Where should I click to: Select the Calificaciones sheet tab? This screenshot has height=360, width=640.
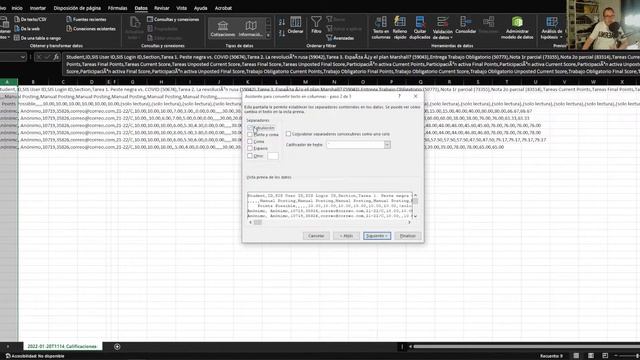[x=62, y=347]
